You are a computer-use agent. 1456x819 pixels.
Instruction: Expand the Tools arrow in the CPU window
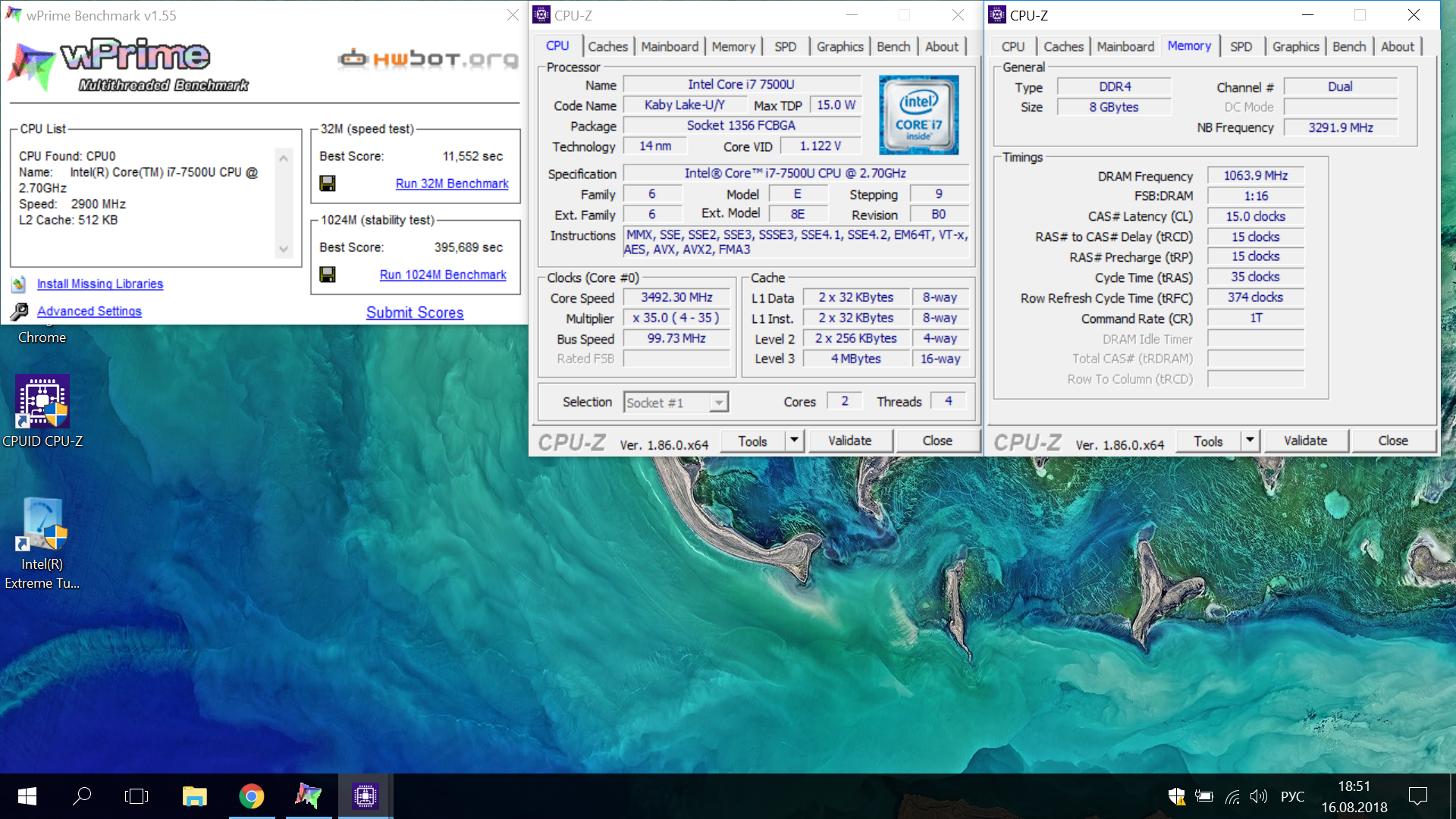pos(794,441)
